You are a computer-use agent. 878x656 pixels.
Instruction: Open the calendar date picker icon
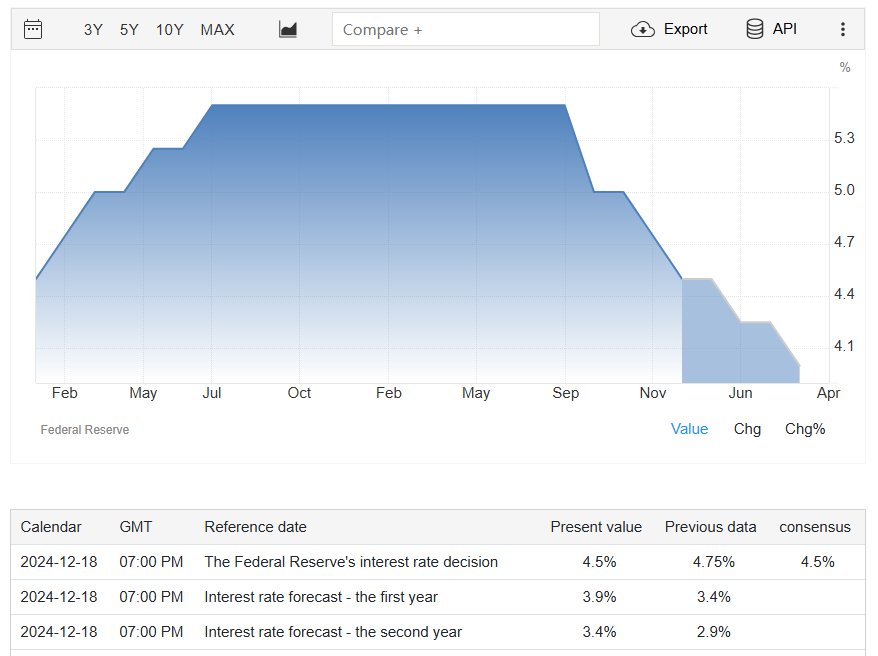pyautogui.click(x=33, y=29)
